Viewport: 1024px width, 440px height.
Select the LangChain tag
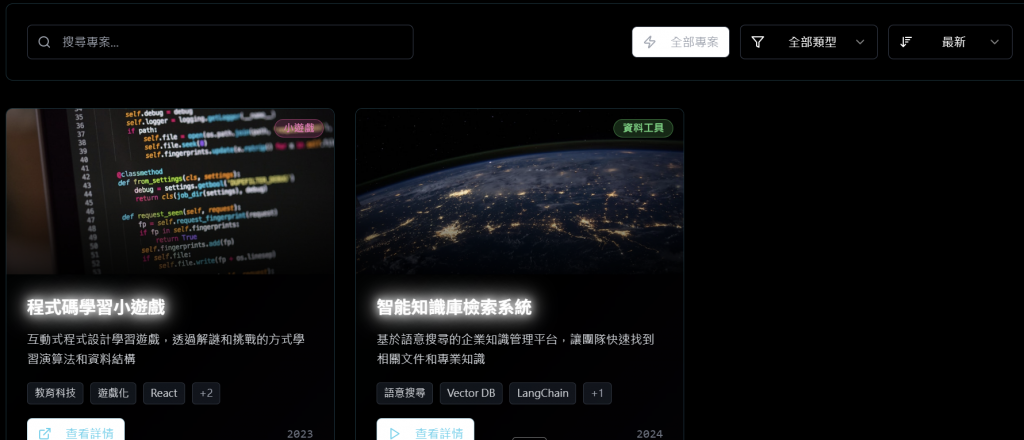pyautogui.click(x=543, y=394)
